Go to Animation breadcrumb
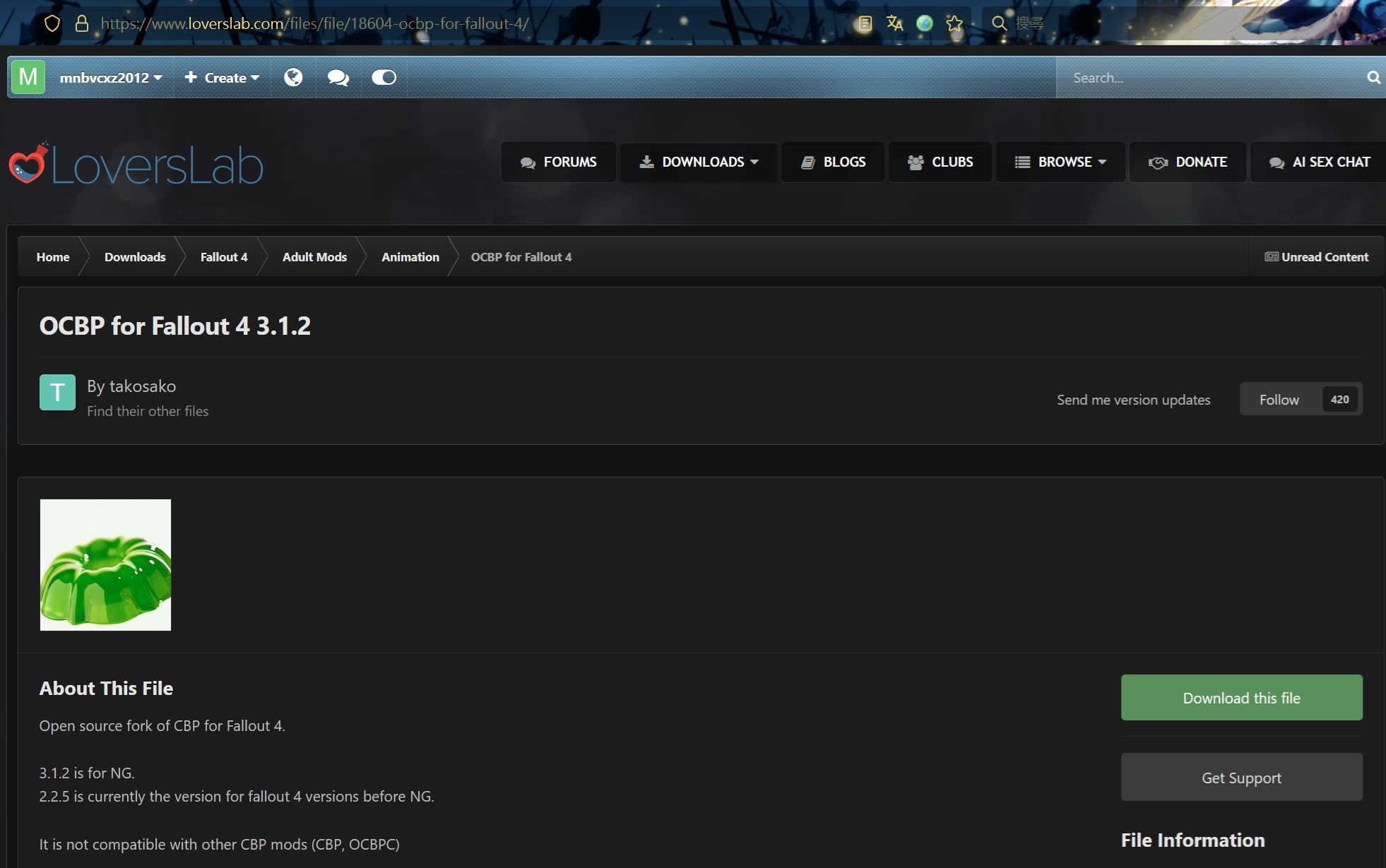 (x=410, y=257)
